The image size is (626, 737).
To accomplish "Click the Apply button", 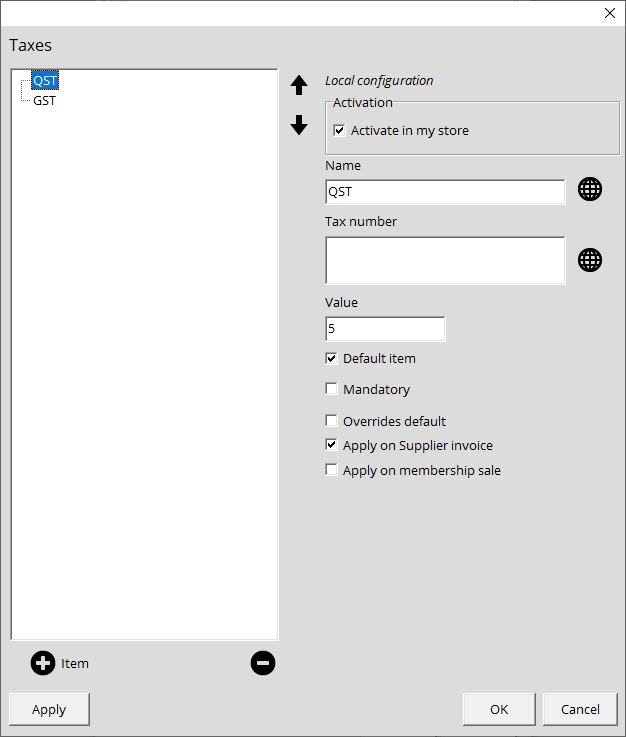I will coord(49,709).
